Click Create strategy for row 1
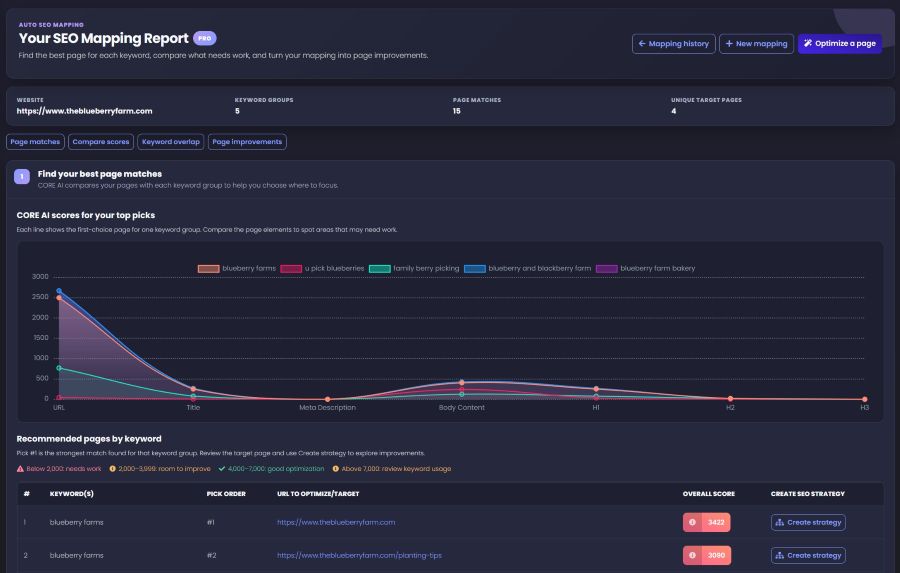 808,522
